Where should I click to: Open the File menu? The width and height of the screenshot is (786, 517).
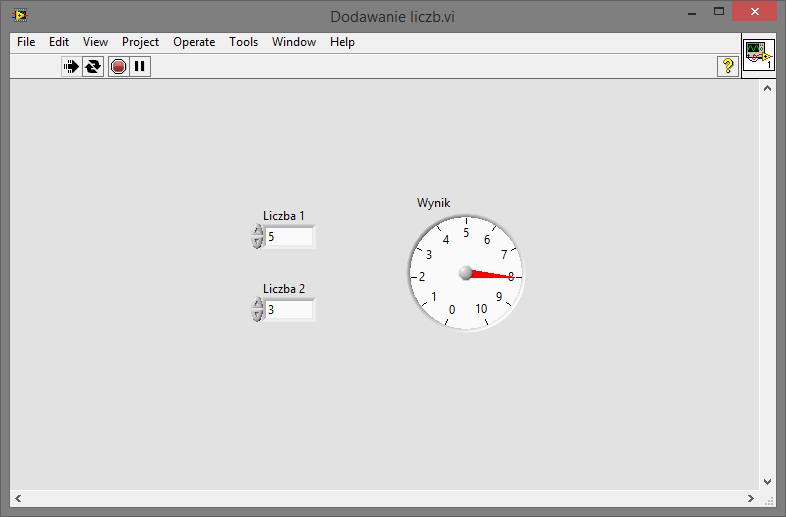point(26,42)
